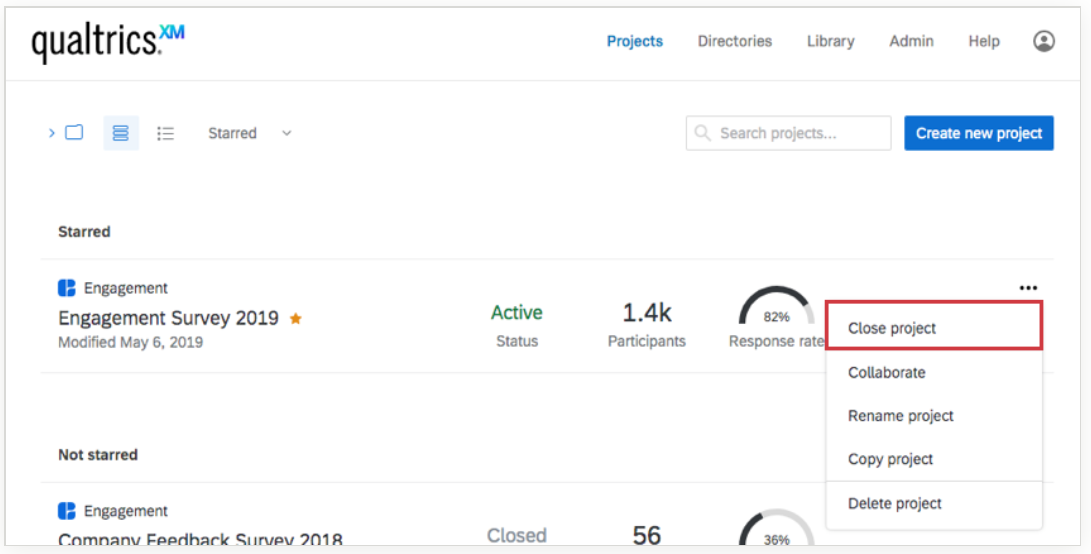Unstar the Engagement Survey 2019 project
This screenshot has width=1091, height=554.
(295, 319)
